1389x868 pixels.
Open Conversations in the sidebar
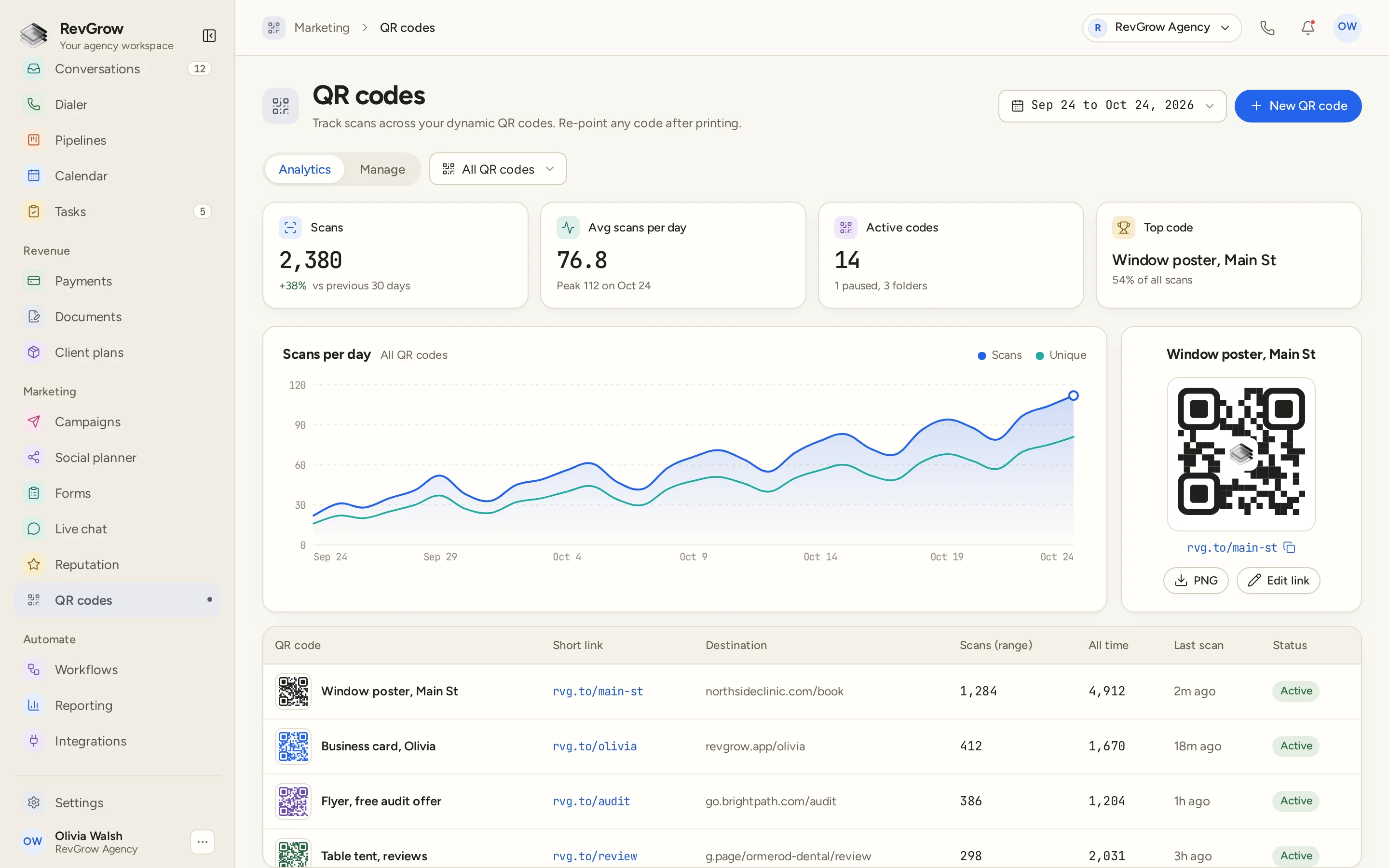tap(117, 69)
